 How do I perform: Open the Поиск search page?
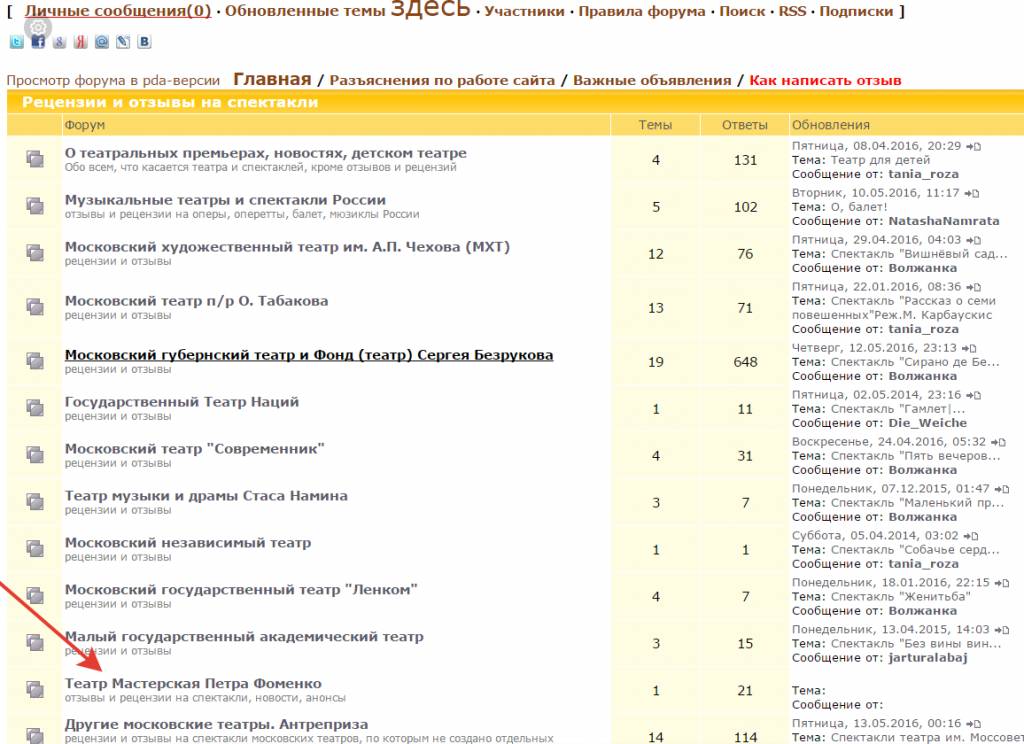742,11
